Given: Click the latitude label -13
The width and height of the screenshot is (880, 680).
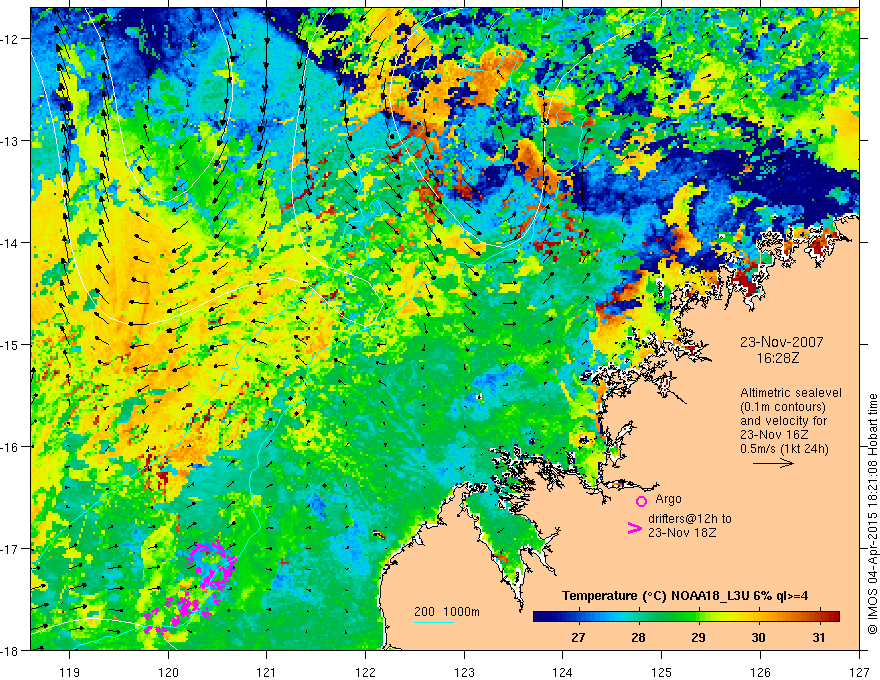Looking at the screenshot, I should point(11,141).
